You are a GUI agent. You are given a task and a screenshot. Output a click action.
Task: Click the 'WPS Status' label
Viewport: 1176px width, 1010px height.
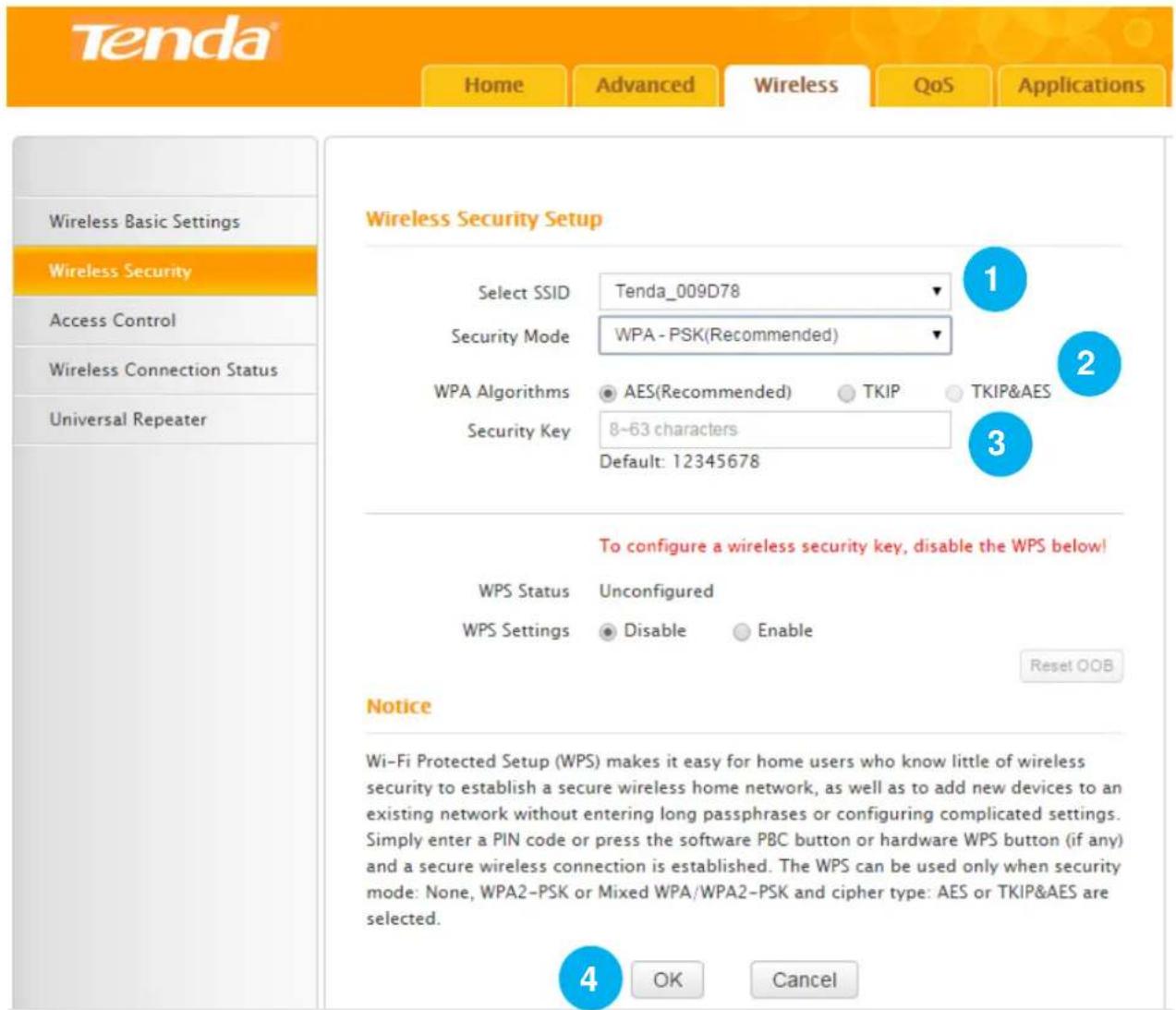[x=524, y=591]
